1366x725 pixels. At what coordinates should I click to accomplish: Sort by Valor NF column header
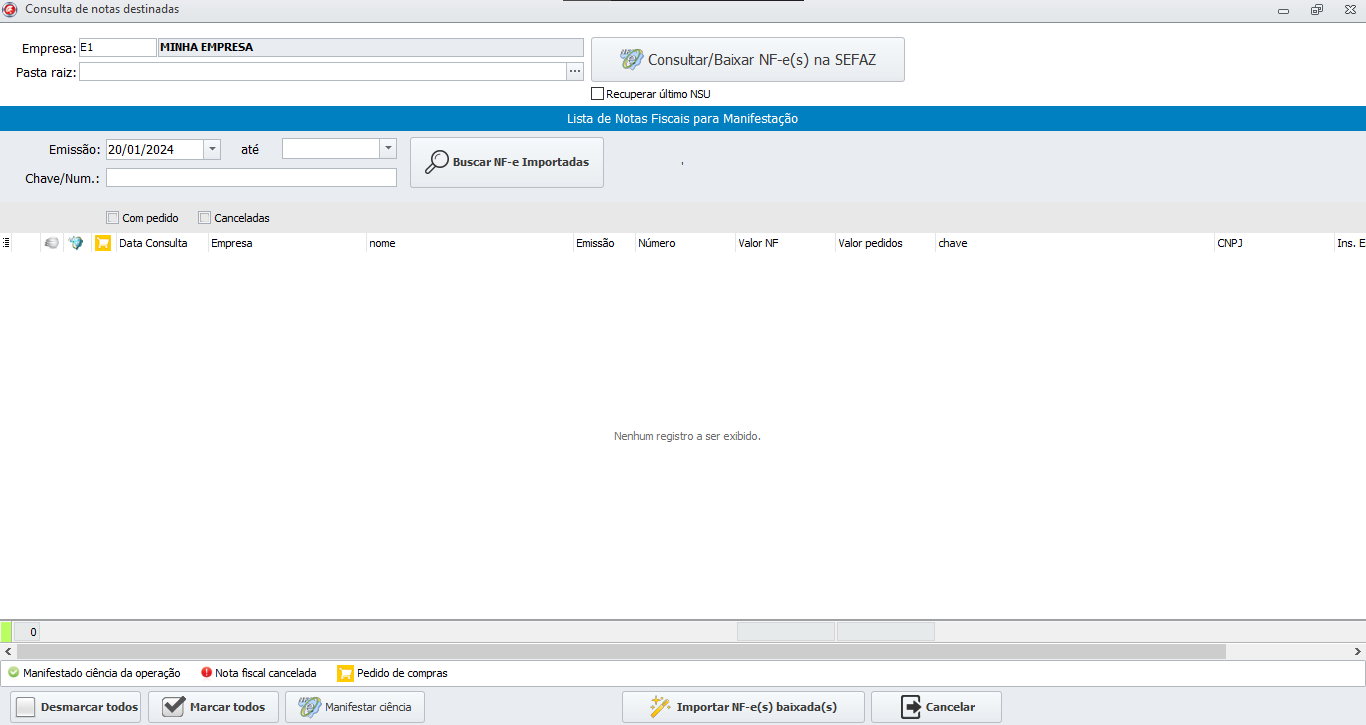click(x=758, y=243)
